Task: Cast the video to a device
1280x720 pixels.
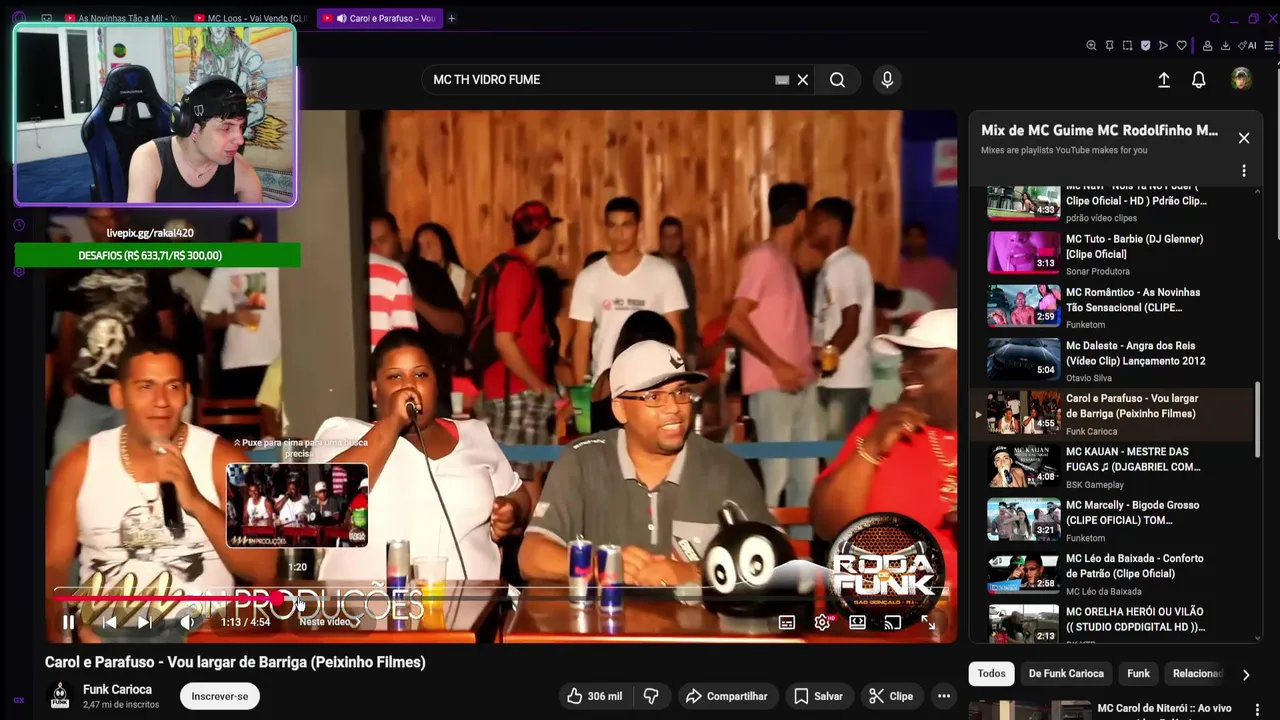Action: (x=892, y=622)
